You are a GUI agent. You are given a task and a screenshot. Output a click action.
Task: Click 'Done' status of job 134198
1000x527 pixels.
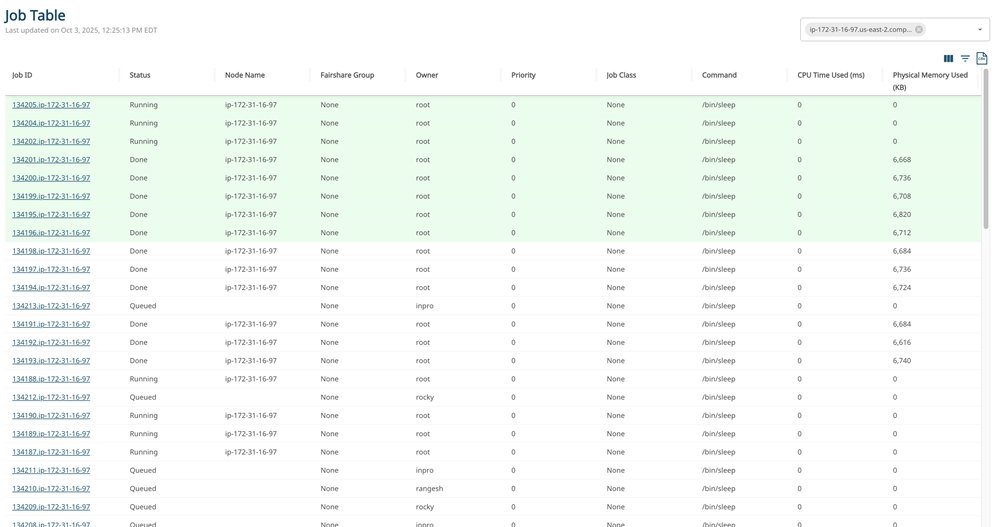pos(138,251)
